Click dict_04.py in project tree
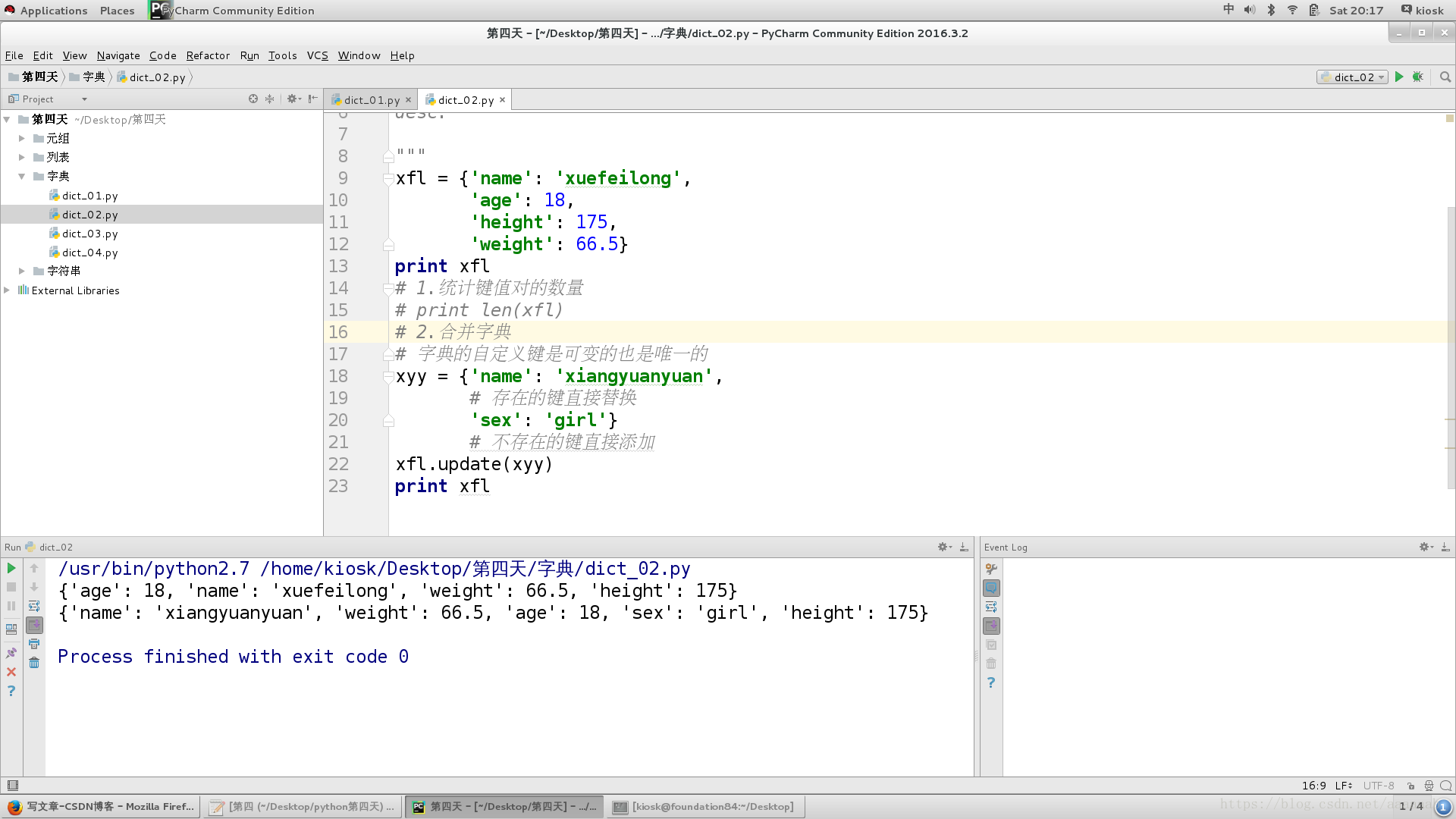 (90, 252)
